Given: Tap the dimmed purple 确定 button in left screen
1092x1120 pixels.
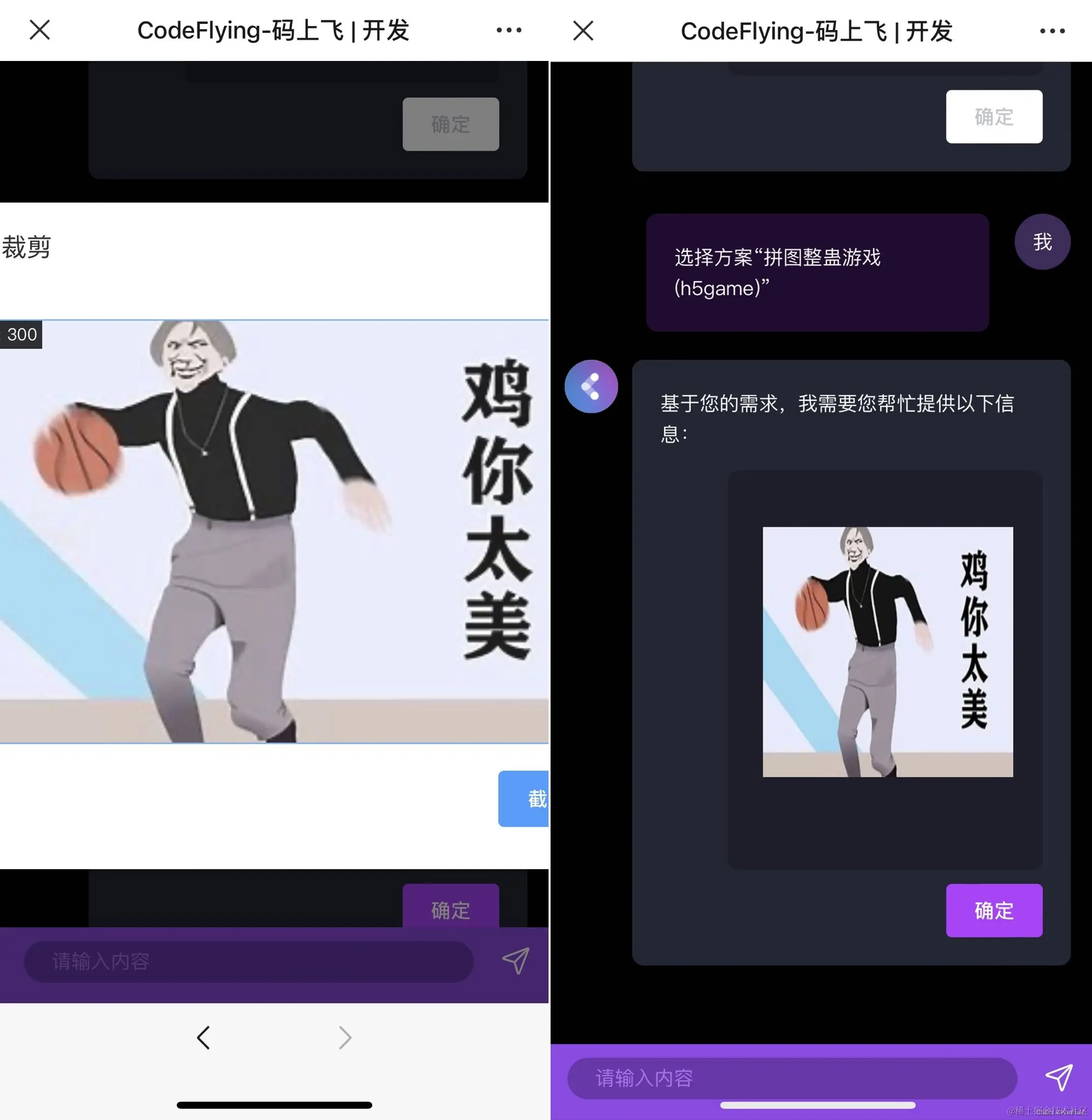Looking at the screenshot, I should click(451, 906).
